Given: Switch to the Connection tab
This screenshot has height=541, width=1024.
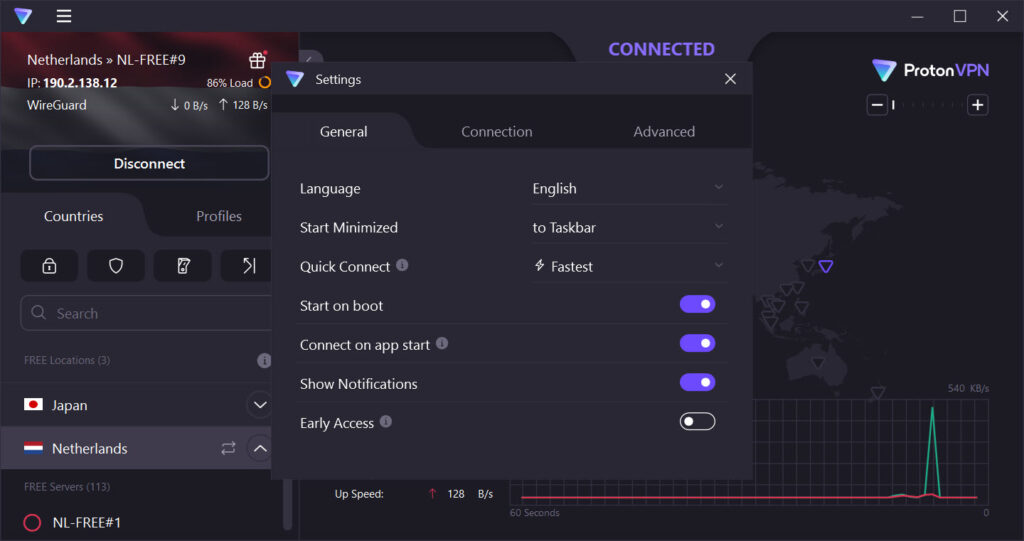Looking at the screenshot, I should pyautogui.click(x=496, y=131).
